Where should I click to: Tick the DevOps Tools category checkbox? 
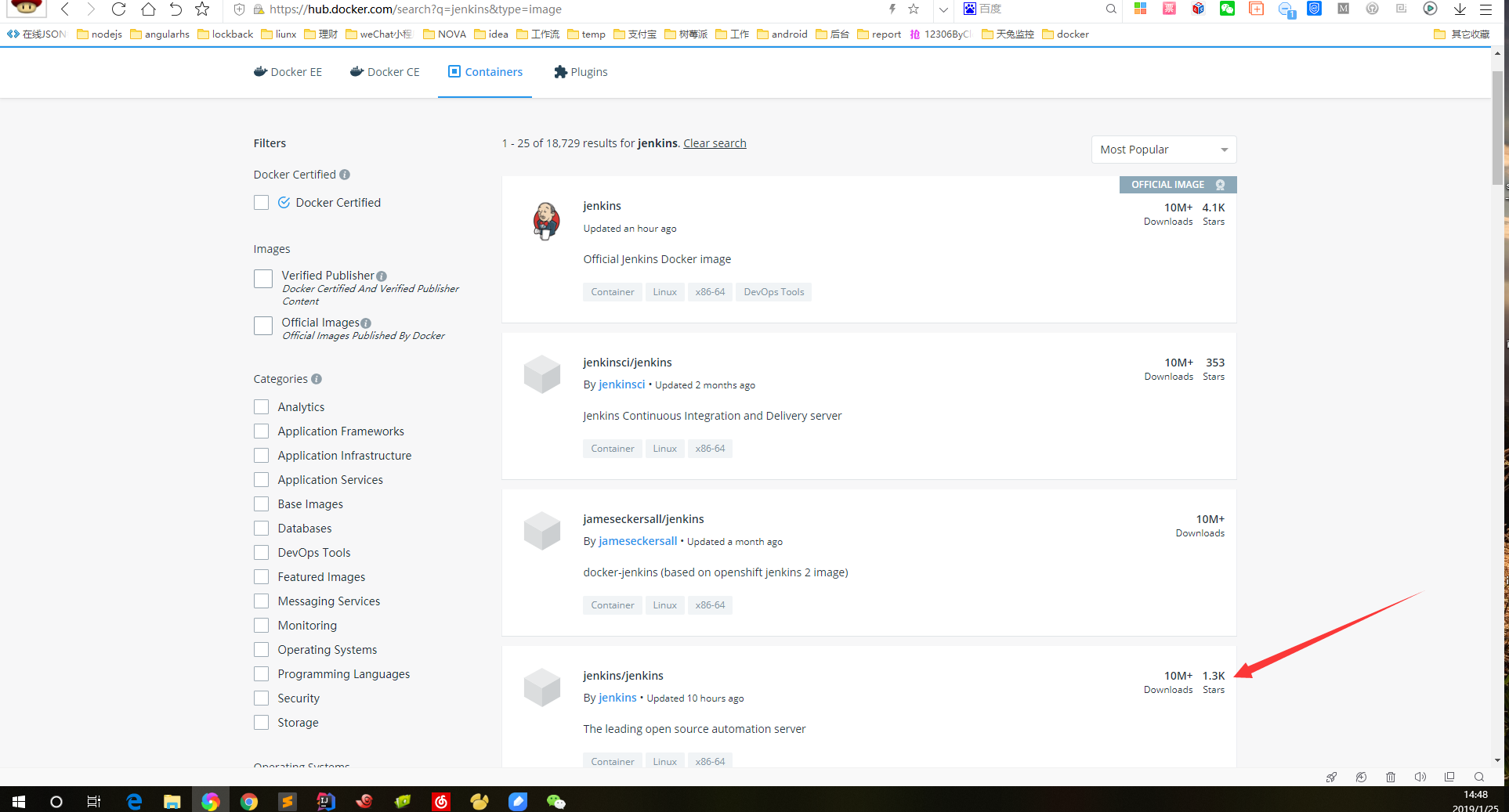(x=262, y=553)
